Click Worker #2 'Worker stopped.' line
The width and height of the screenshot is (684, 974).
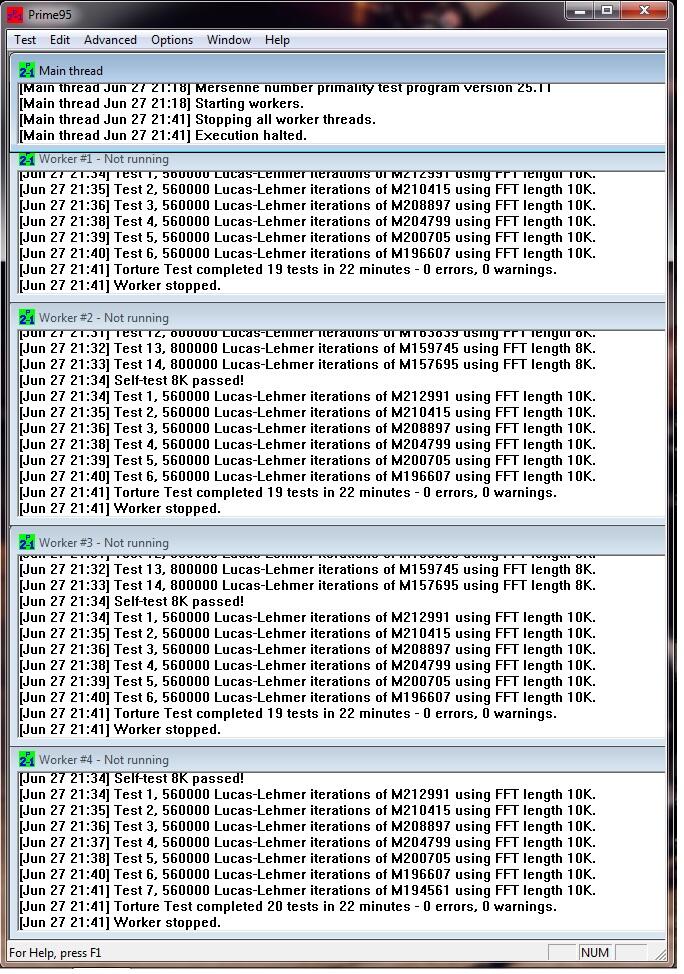(120, 509)
